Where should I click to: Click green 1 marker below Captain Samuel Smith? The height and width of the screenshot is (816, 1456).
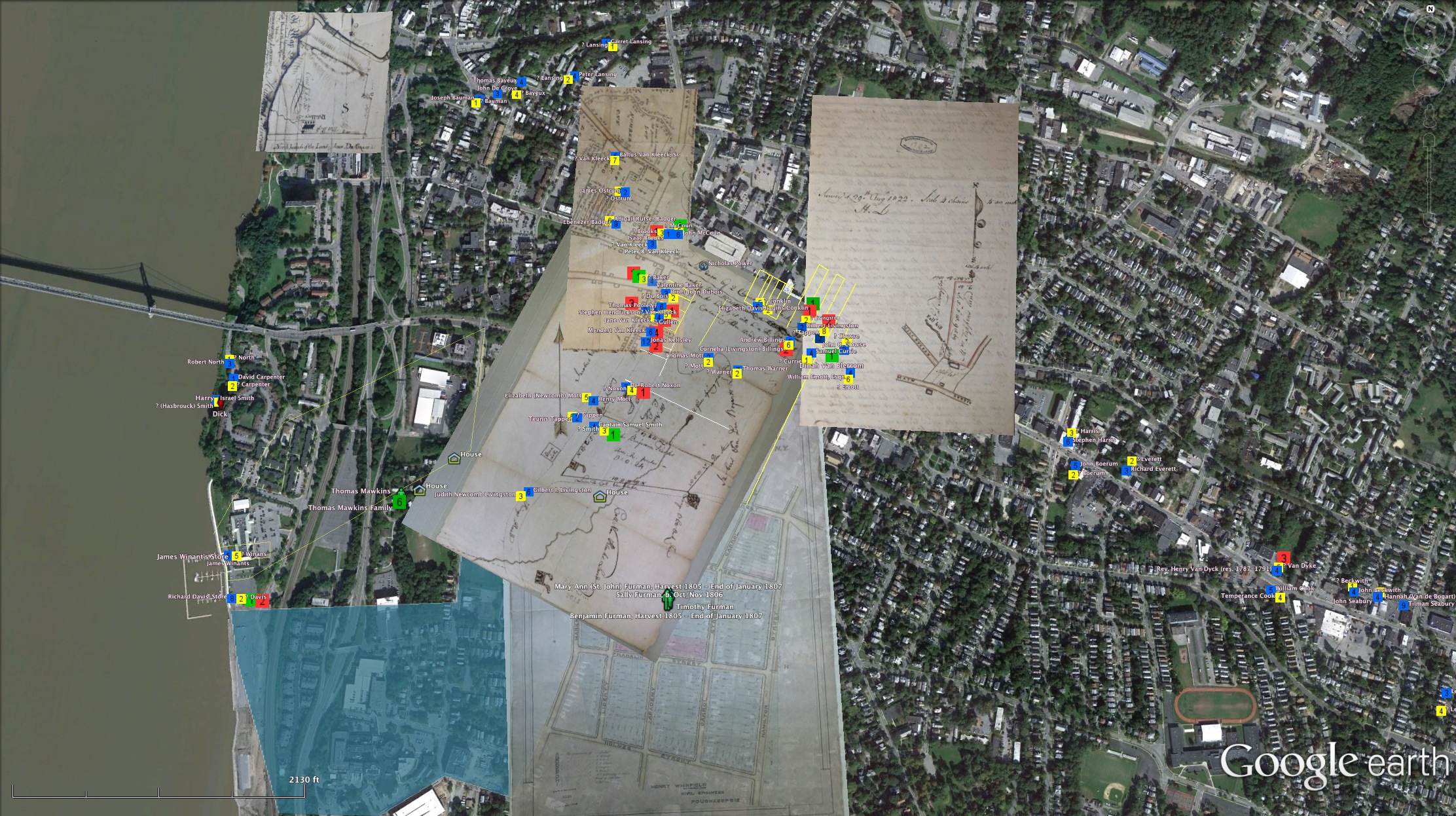[613, 434]
